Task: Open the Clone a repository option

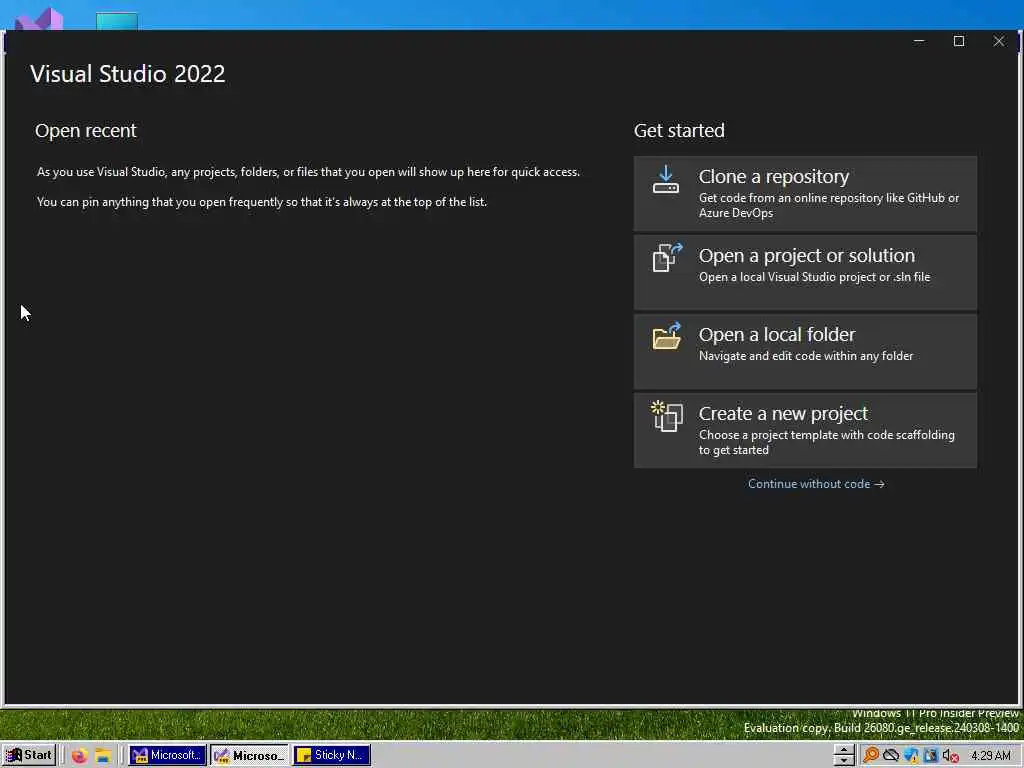Action: (805, 193)
